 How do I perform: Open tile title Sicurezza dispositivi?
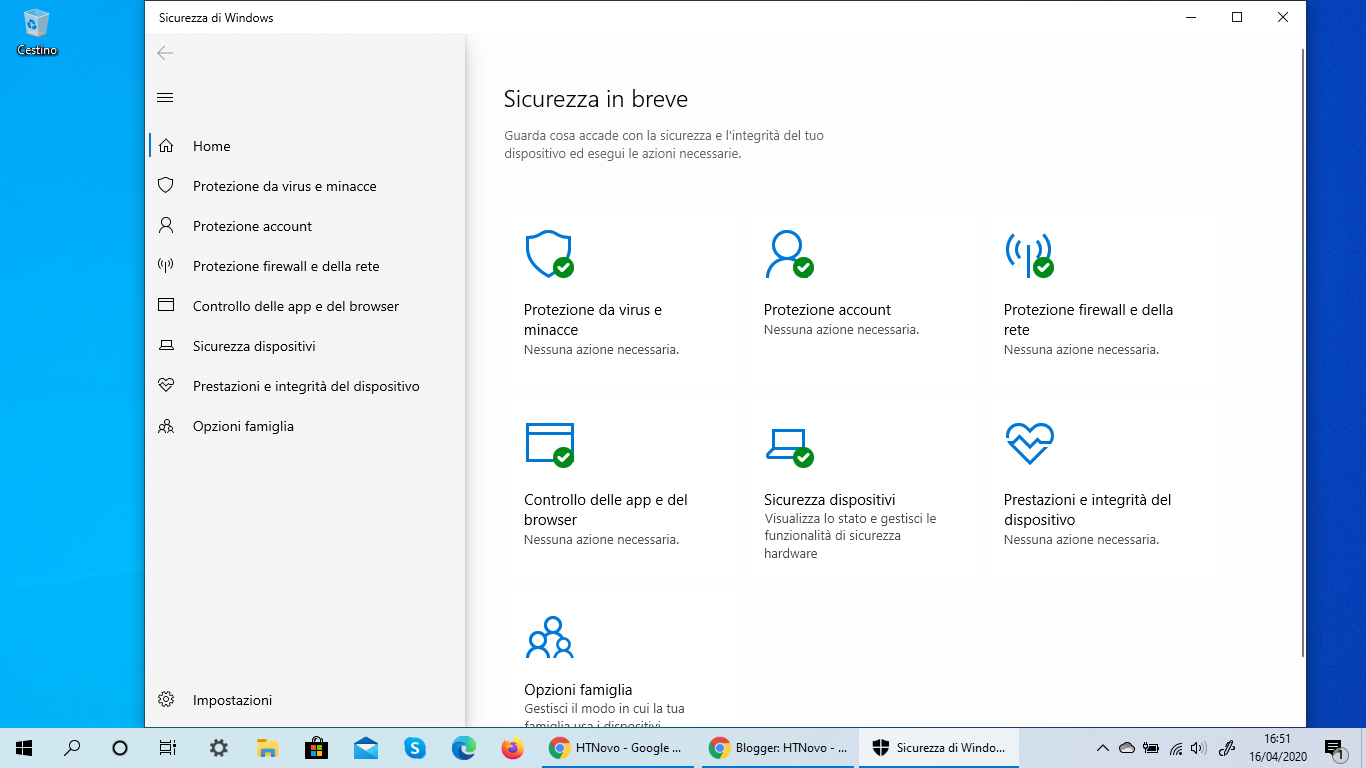click(829, 500)
